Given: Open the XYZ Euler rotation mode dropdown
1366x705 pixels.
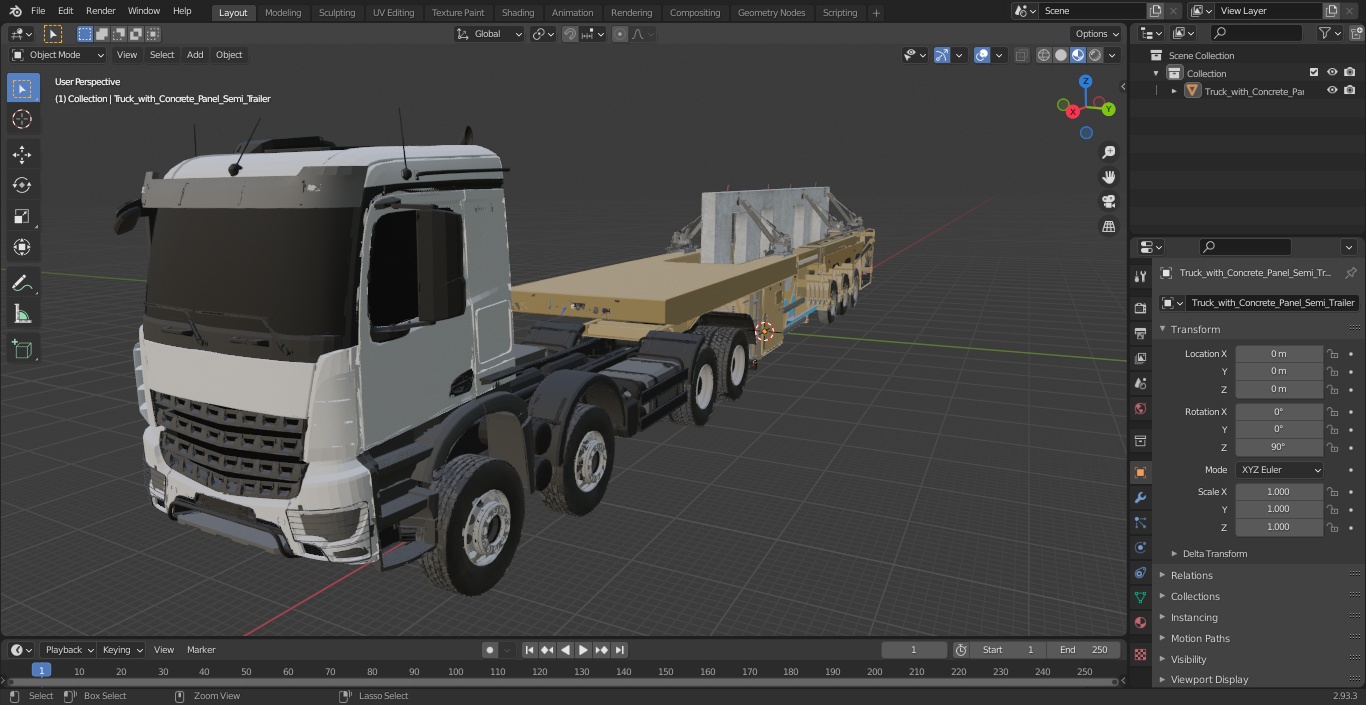Looking at the screenshot, I should pos(1279,470).
